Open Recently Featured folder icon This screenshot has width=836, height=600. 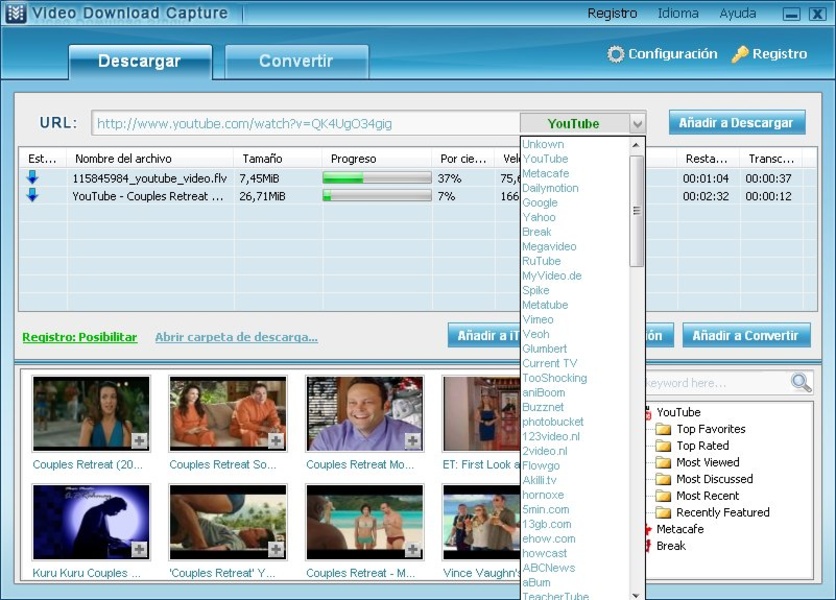pos(663,513)
